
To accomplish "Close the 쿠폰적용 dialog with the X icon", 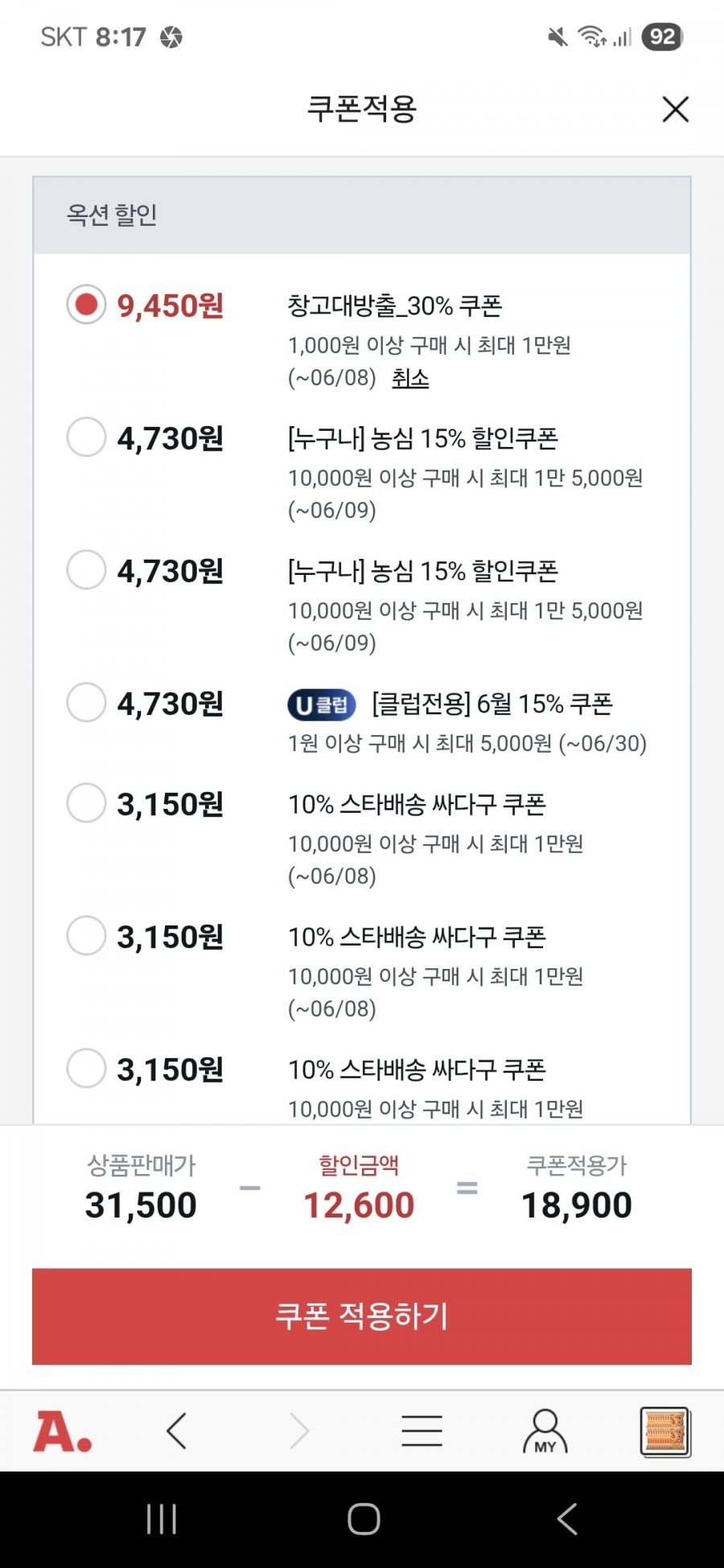I will tap(676, 109).
